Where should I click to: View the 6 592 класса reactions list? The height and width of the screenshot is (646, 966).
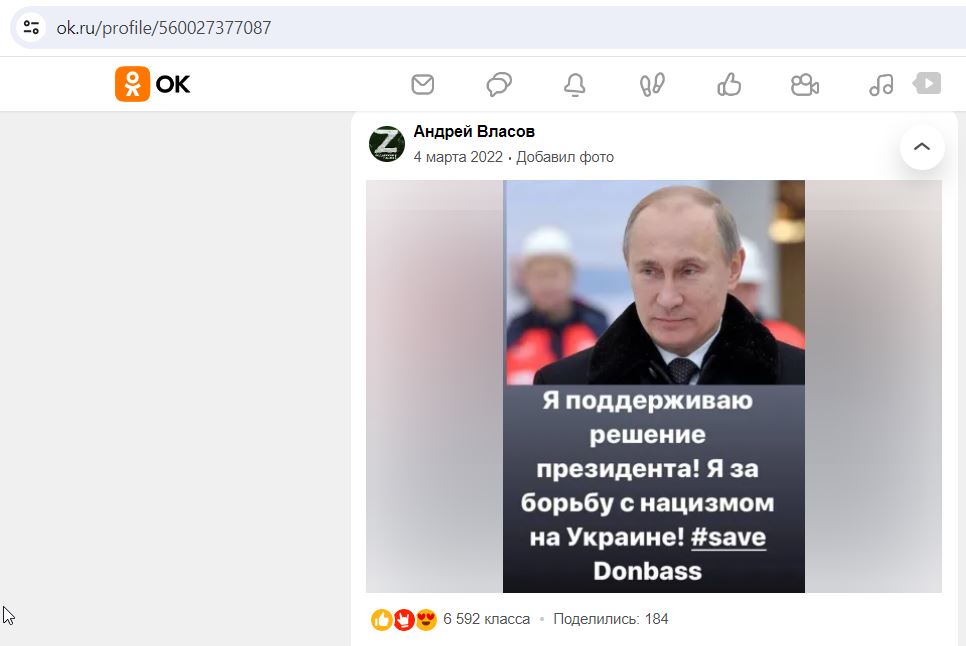487,619
